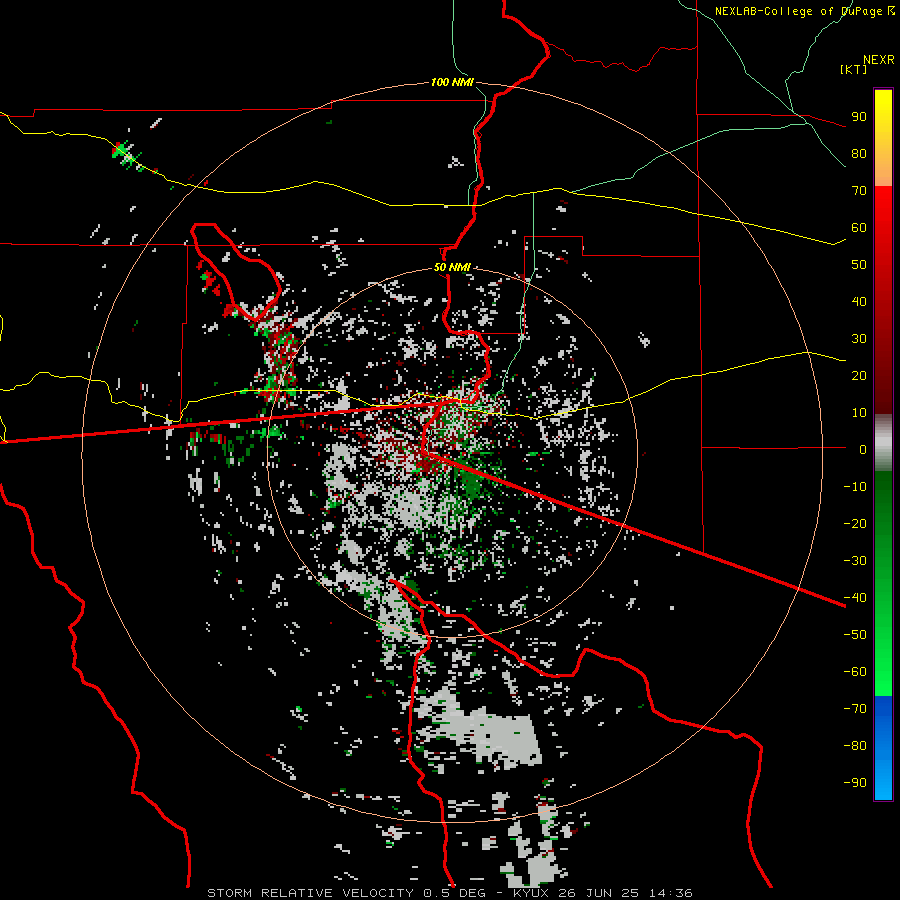Click the gray zero-velocity color bar segment

883,443
